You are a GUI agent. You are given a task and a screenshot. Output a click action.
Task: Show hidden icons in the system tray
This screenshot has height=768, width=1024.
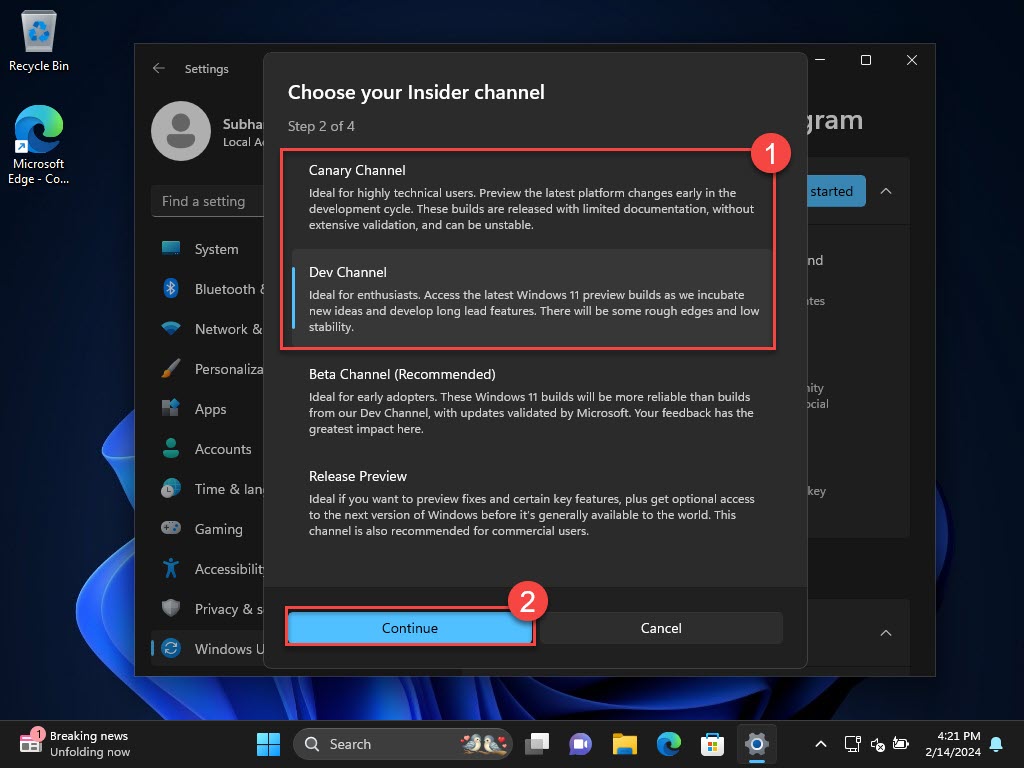pos(820,744)
